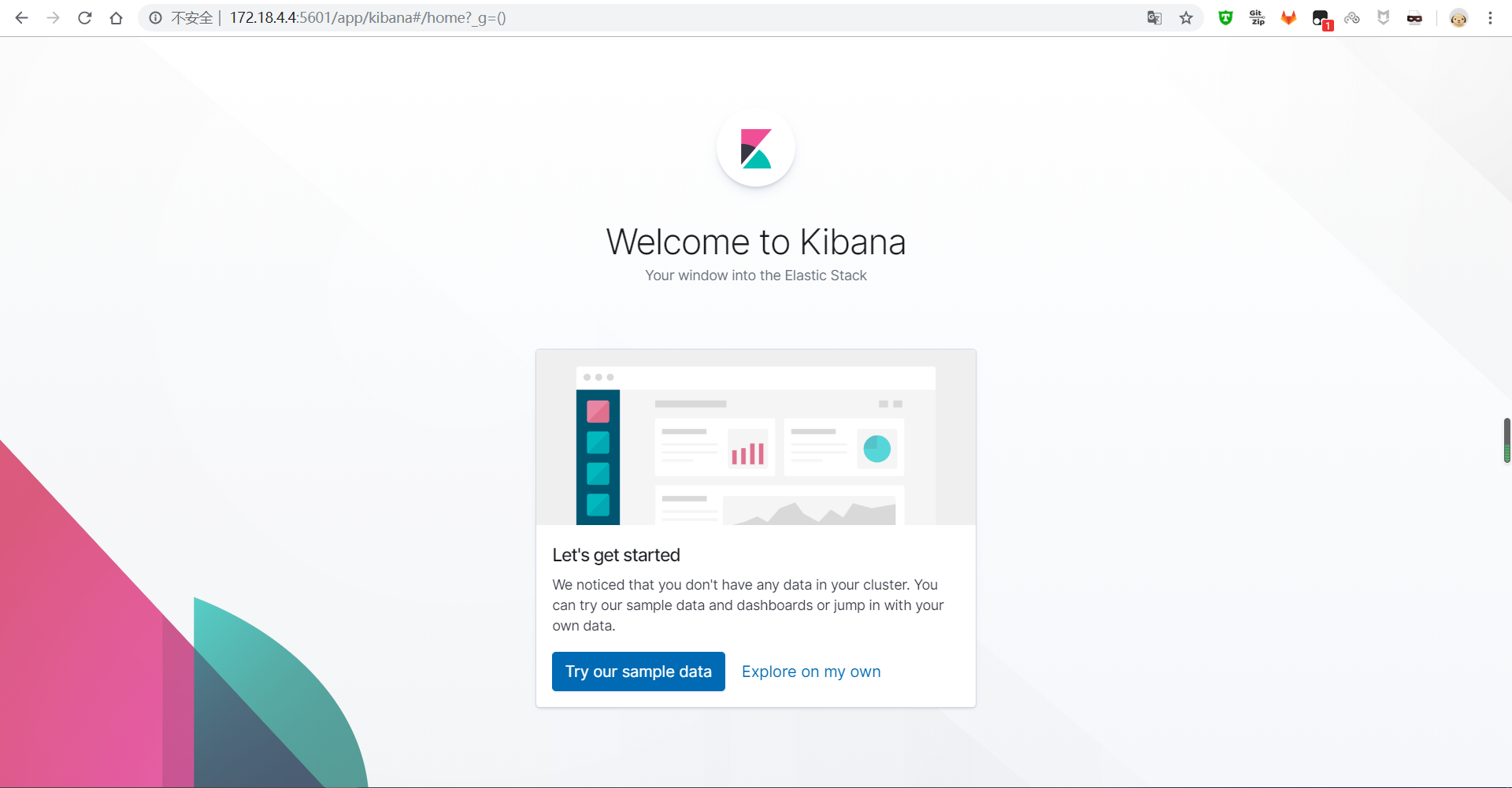Click the Let's get started heading
Screen dimensions: 1512x788
[616, 555]
